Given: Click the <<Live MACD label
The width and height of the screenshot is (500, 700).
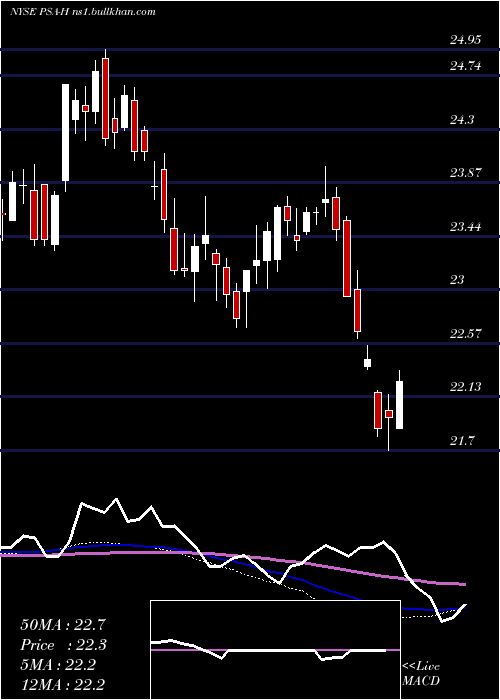Looking at the screenshot, I should point(421,674).
